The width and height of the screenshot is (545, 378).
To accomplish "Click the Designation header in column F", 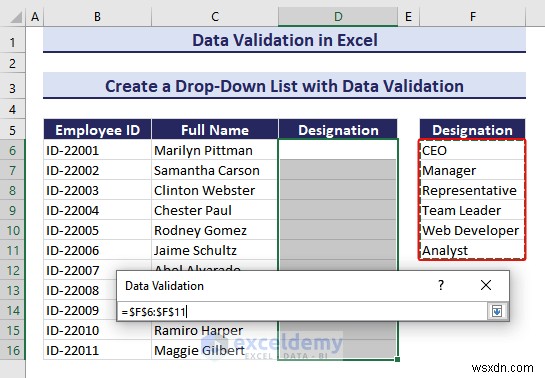I will 473,130.
